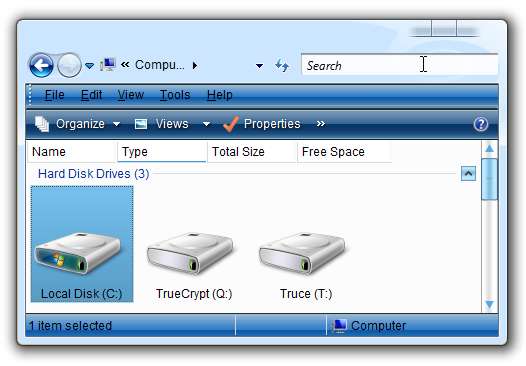Open the Views options dropdown arrow

coord(206,124)
